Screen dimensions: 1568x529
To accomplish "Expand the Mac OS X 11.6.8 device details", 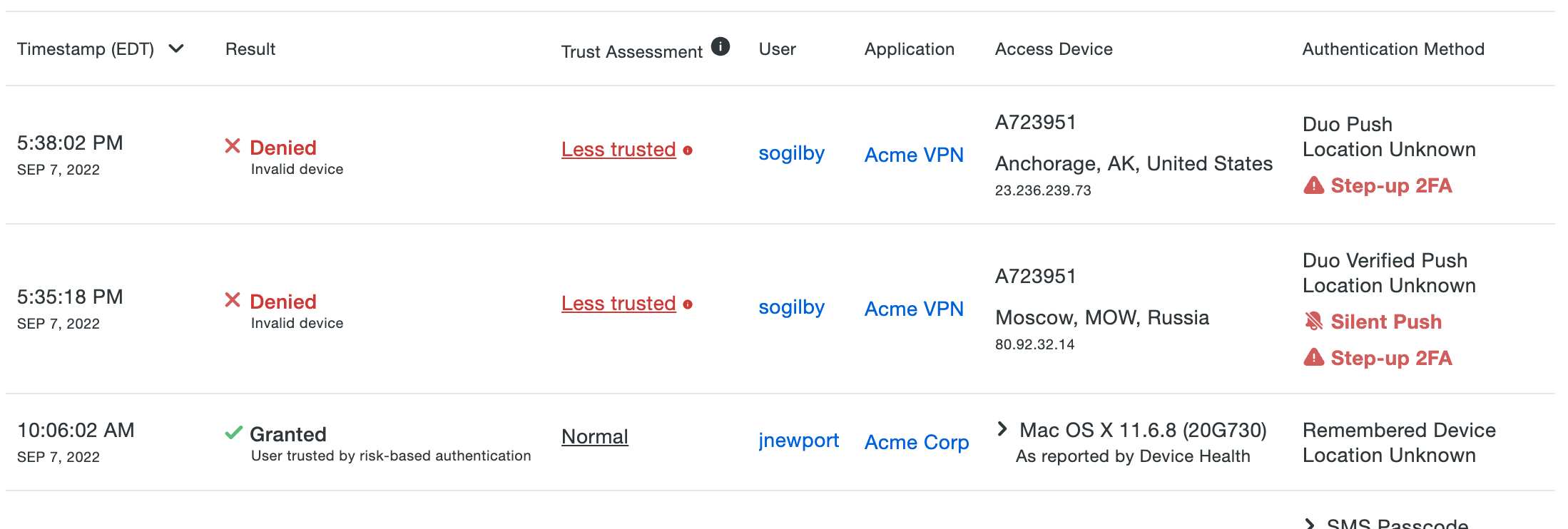I will [x=1002, y=428].
